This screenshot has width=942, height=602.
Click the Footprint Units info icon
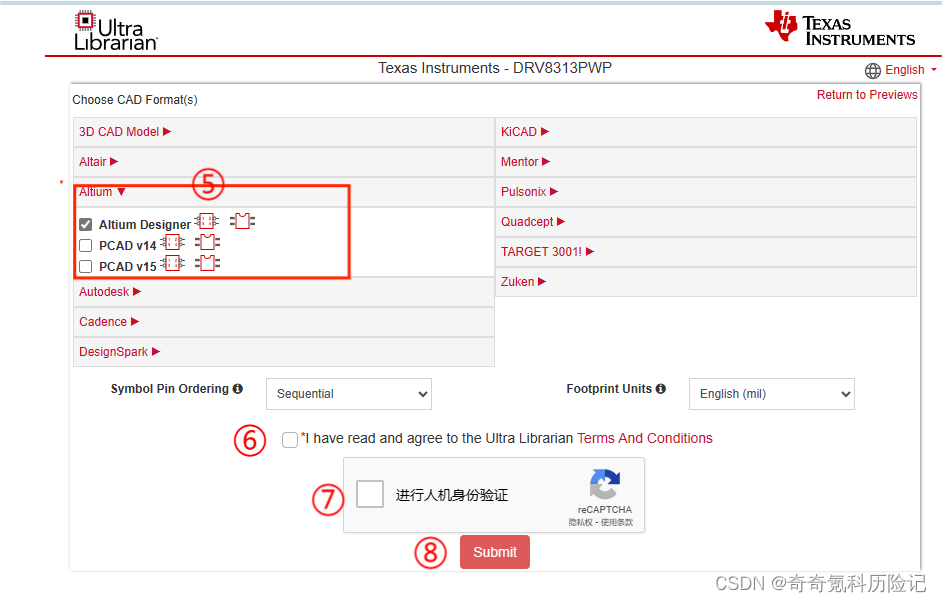pyautogui.click(x=661, y=389)
